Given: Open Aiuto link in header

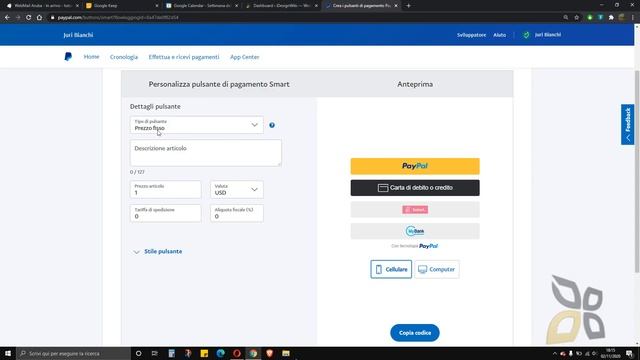Looking at the screenshot, I should (500, 35).
